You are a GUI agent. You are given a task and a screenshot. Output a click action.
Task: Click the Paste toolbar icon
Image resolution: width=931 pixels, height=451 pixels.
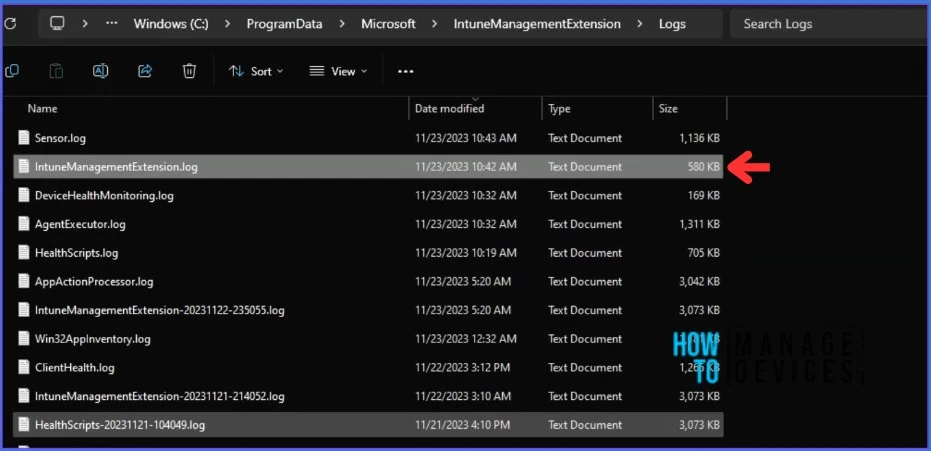[x=56, y=71]
